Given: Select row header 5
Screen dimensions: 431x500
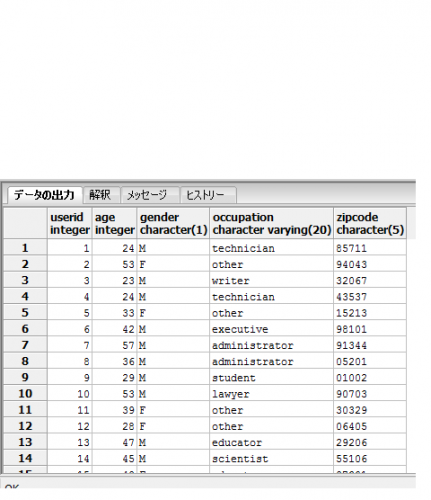Looking at the screenshot, I should tap(25, 313).
